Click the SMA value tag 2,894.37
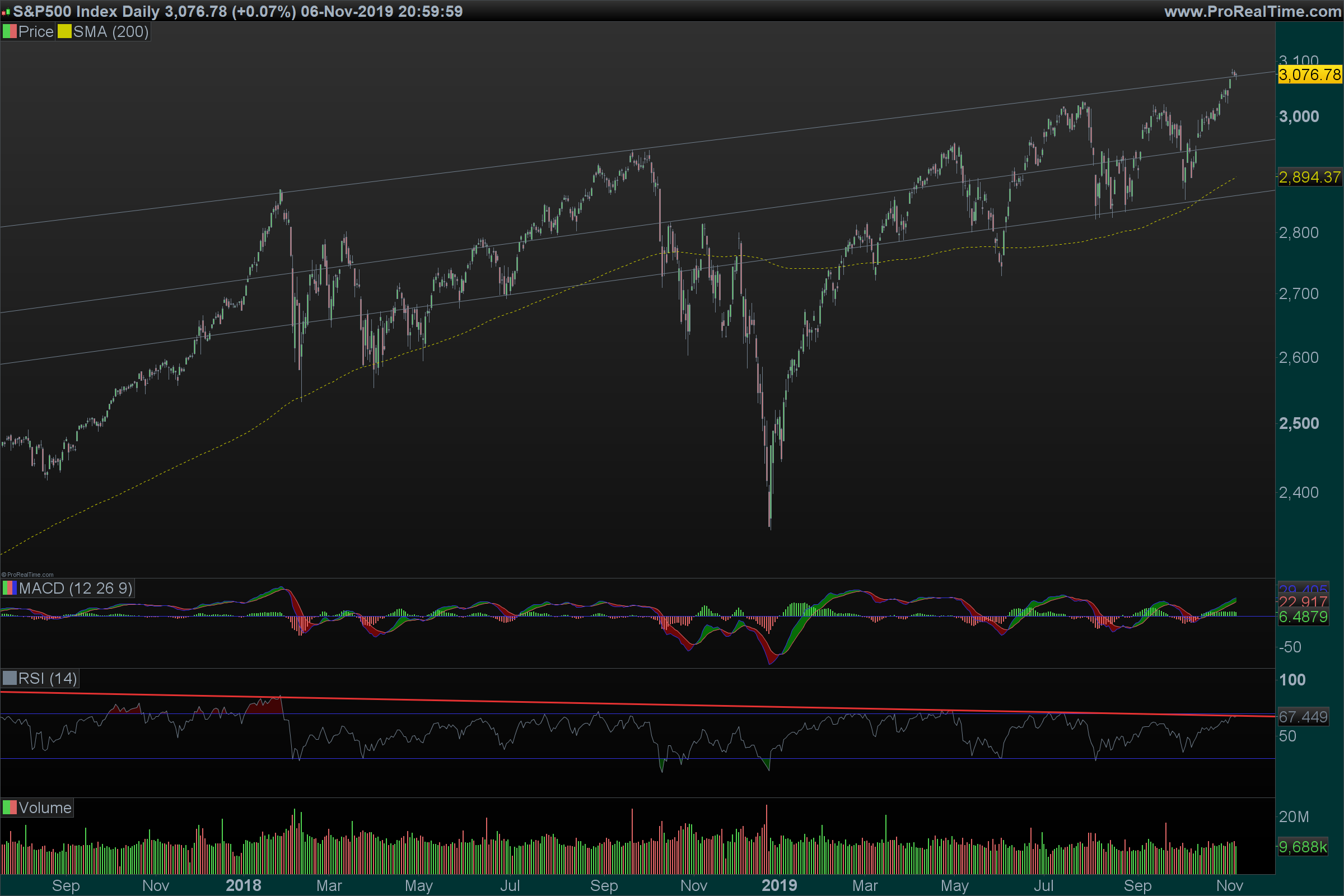 (x=1310, y=177)
